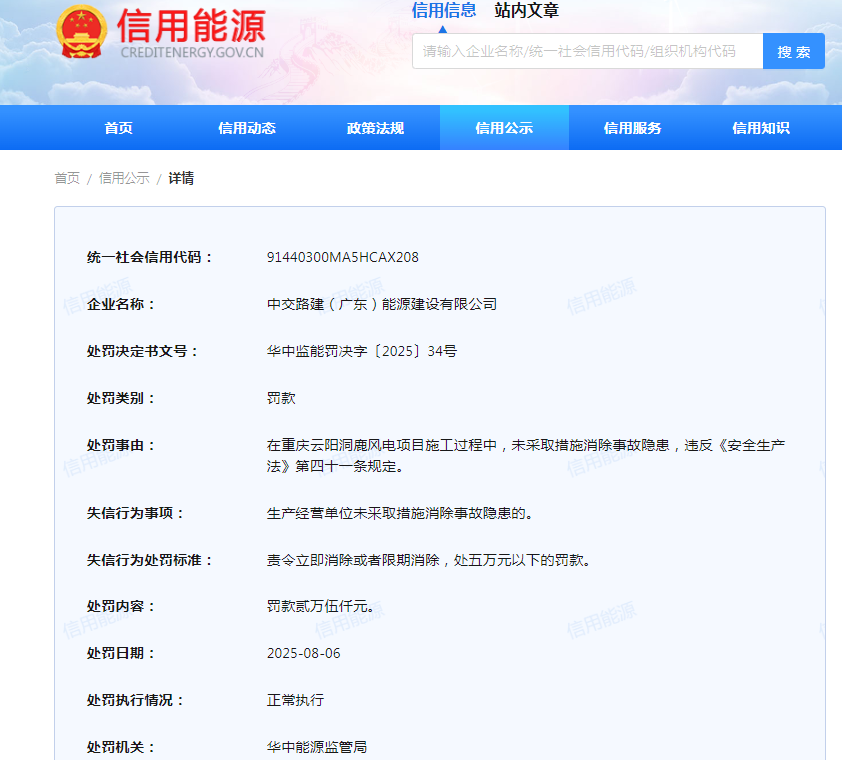Open the 信用服务 navigation item

click(x=633, y=128)
